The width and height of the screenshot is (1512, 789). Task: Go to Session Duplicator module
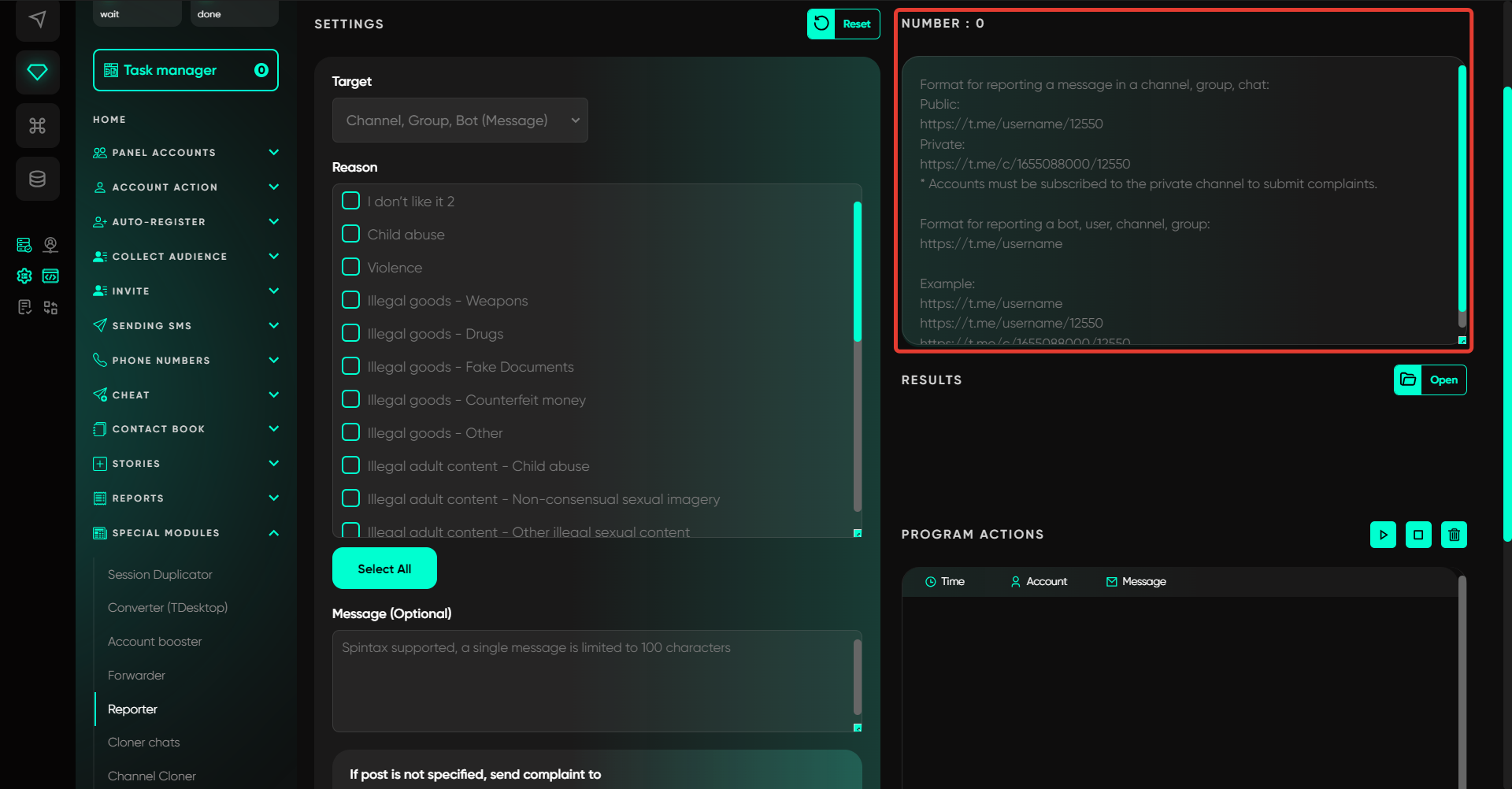point(160,575)
